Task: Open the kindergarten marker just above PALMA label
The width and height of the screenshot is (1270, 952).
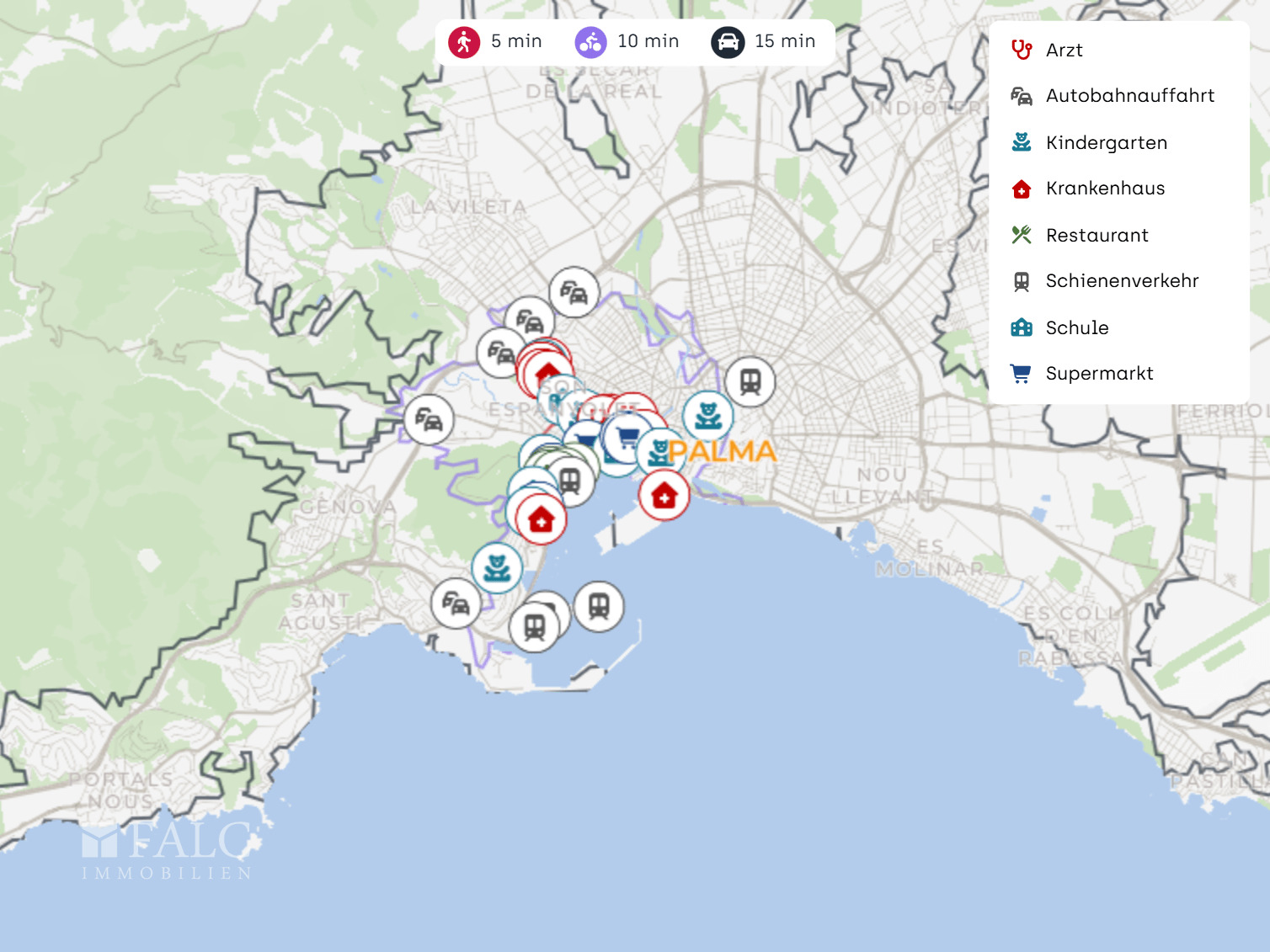Action: pyautogui.click(x=708, y=416)
